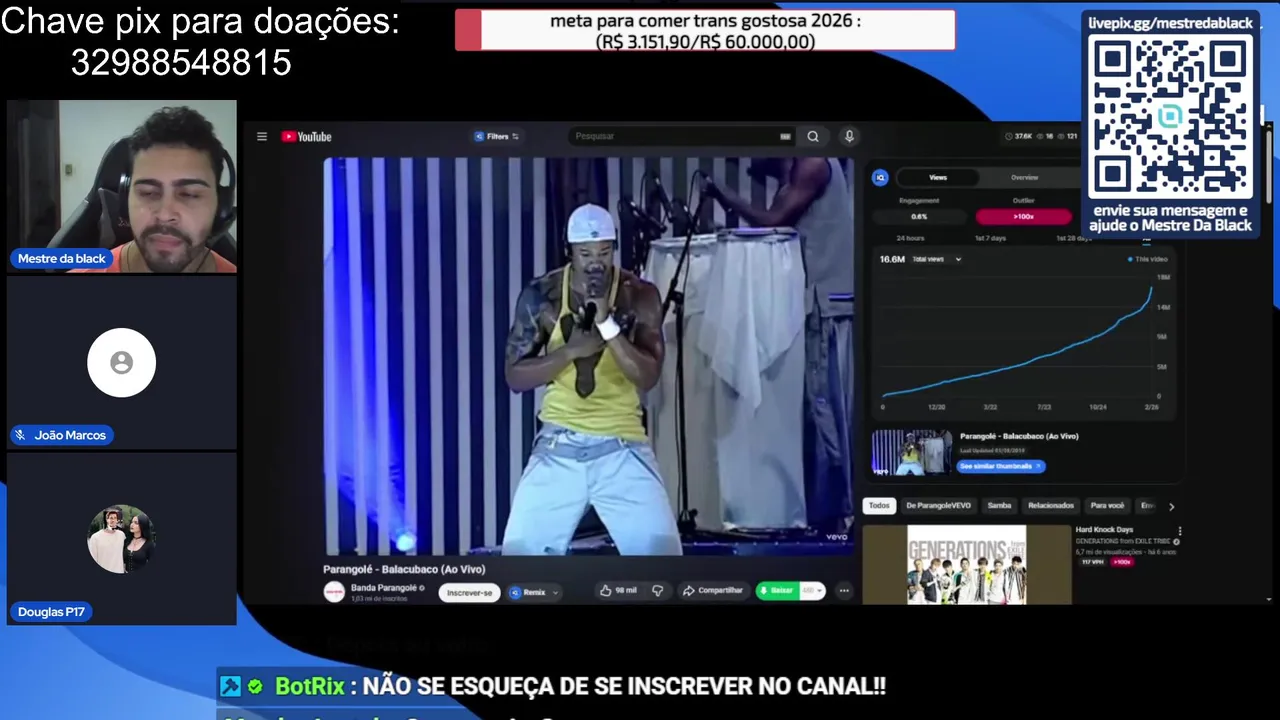Open the more actions ellipsis button
Viewport: 1280px width, 720px height.
pyautogui.click(x=844, y=591)
